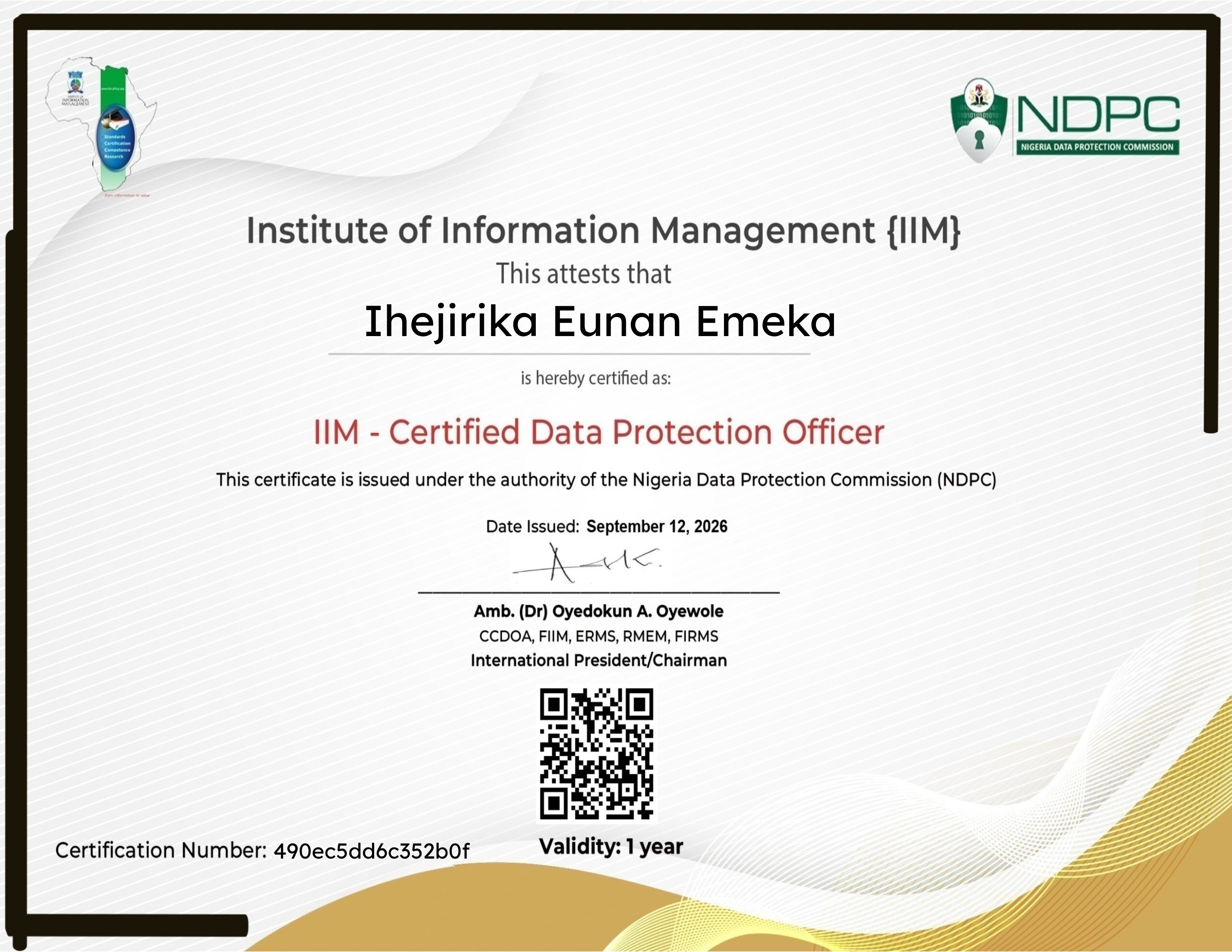Click the QR code image
The image size is (1232, 952).
point(596,753)
